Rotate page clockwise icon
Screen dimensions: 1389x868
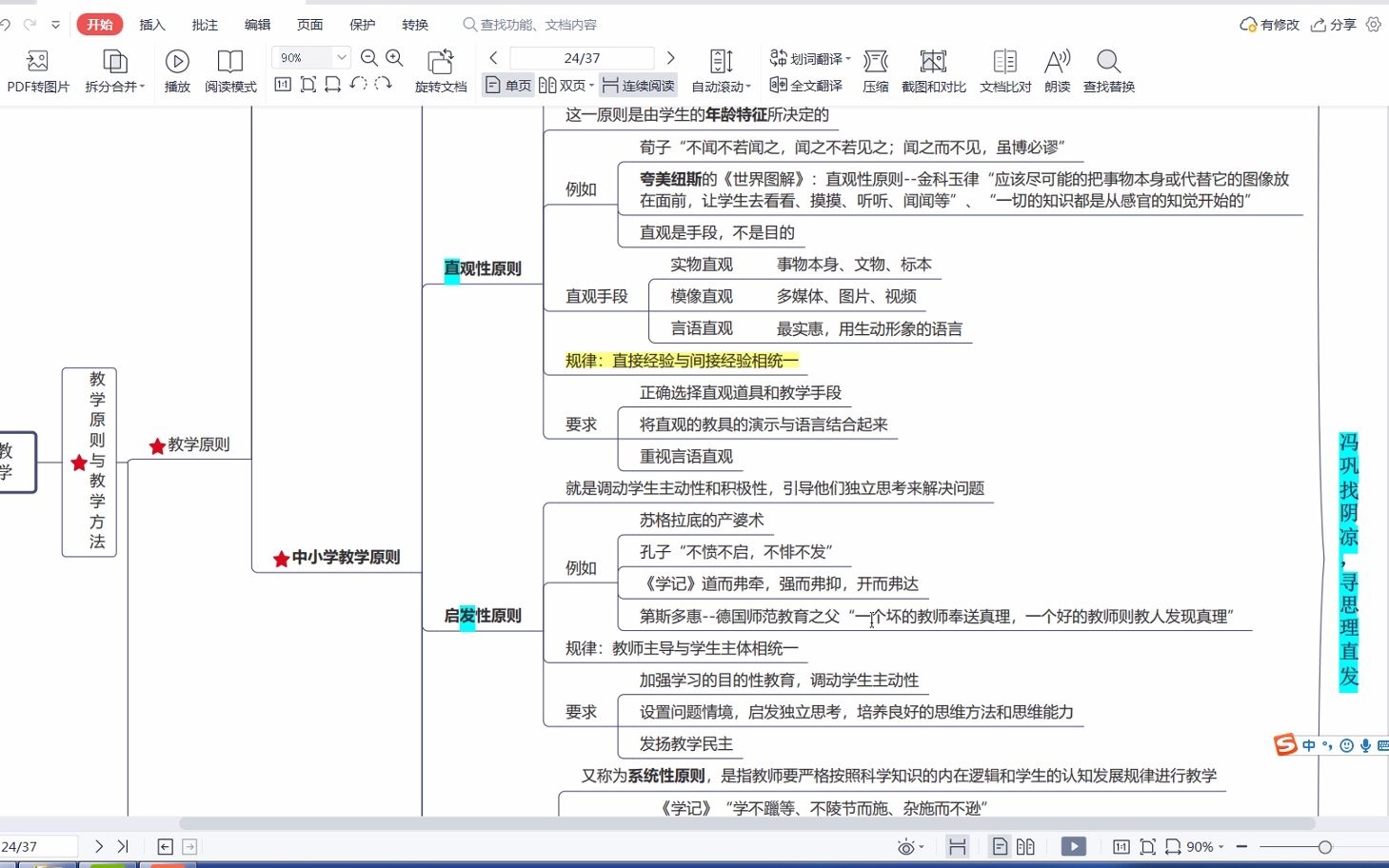click(383, 84)
